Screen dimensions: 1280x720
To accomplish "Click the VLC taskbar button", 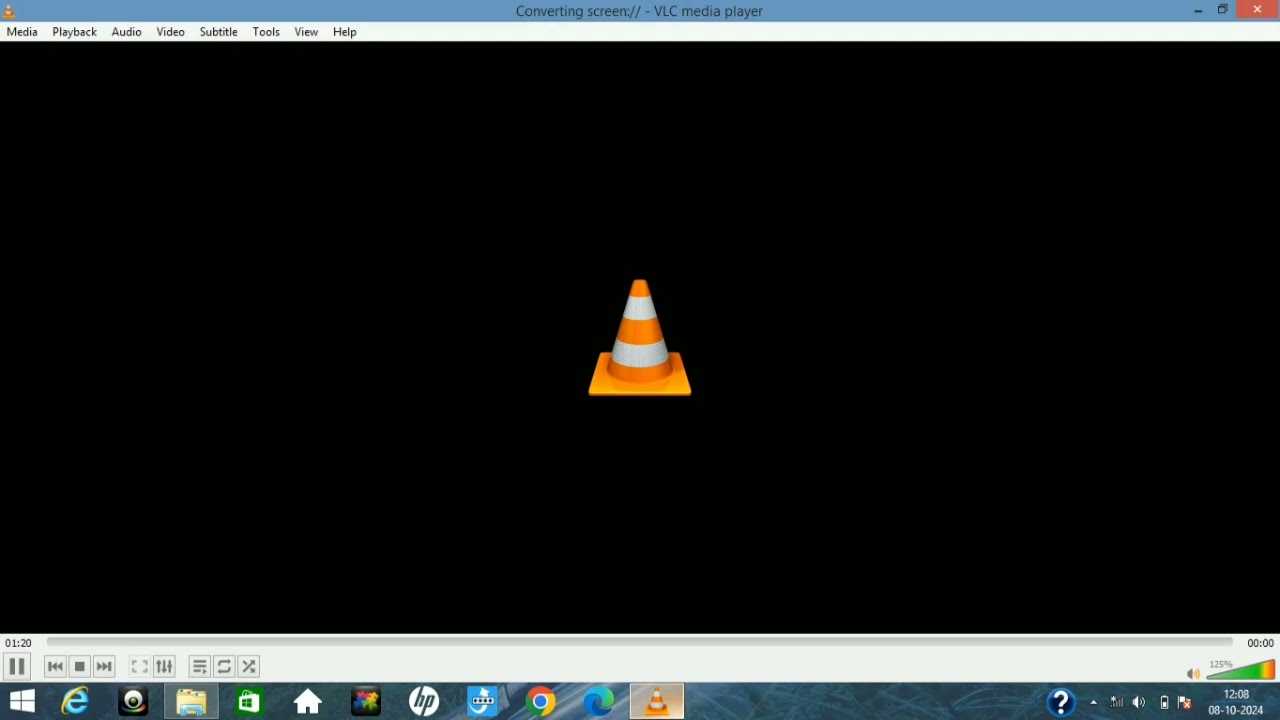I will tap(657, 702).
